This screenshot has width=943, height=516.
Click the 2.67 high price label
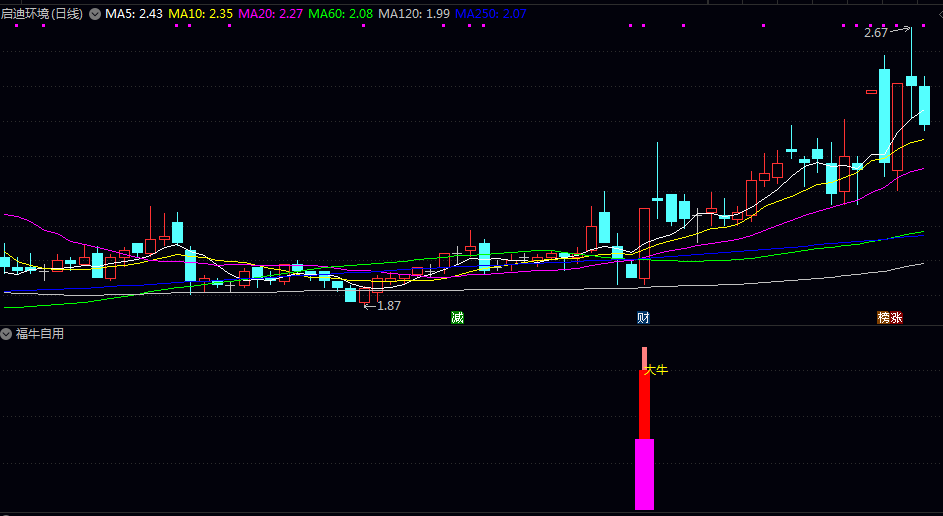point(876,33)
